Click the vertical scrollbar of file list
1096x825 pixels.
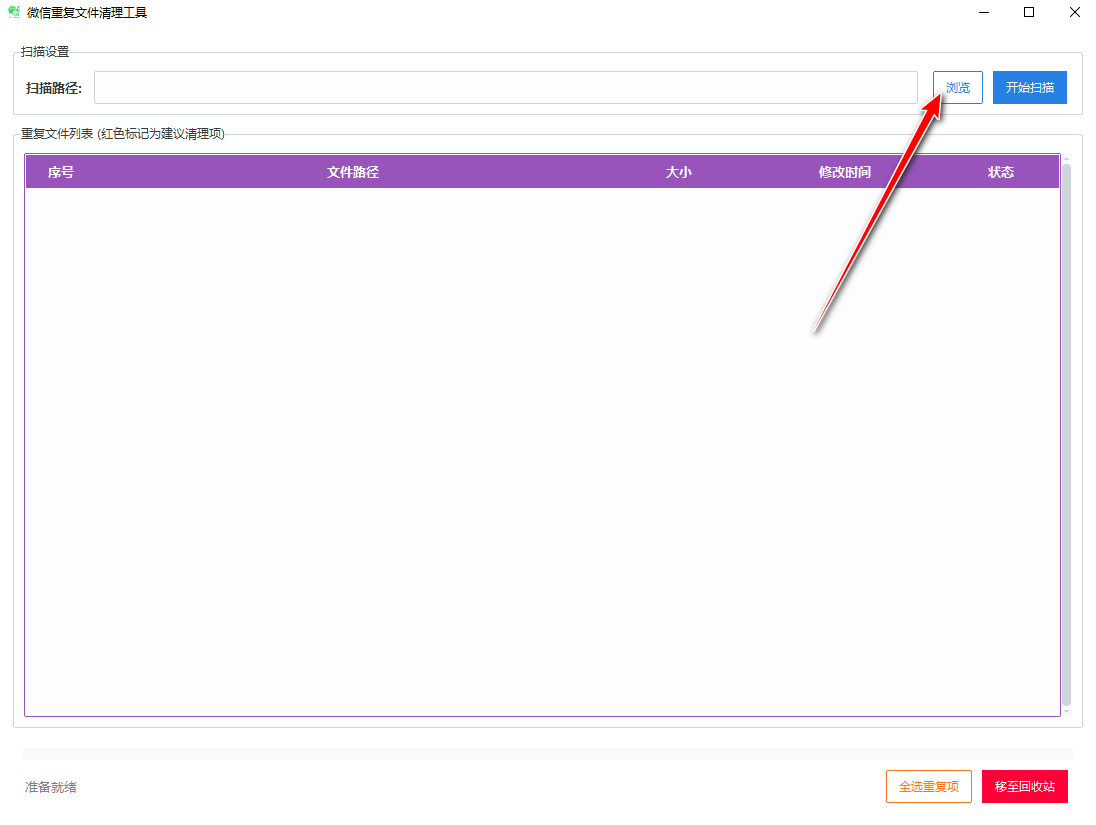pos(1067,435)
